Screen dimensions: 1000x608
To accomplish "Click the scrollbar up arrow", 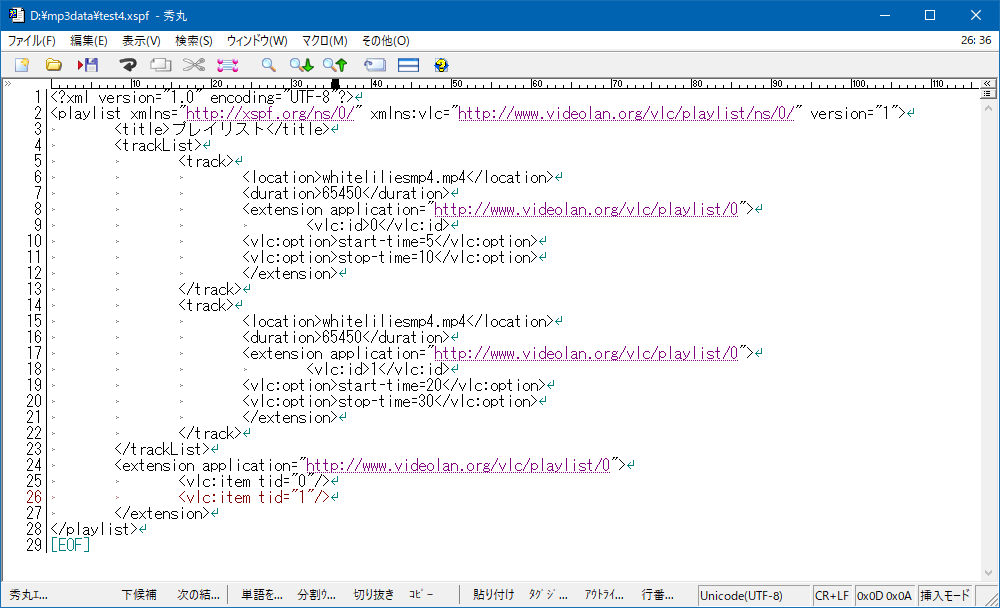I will 988,108.
